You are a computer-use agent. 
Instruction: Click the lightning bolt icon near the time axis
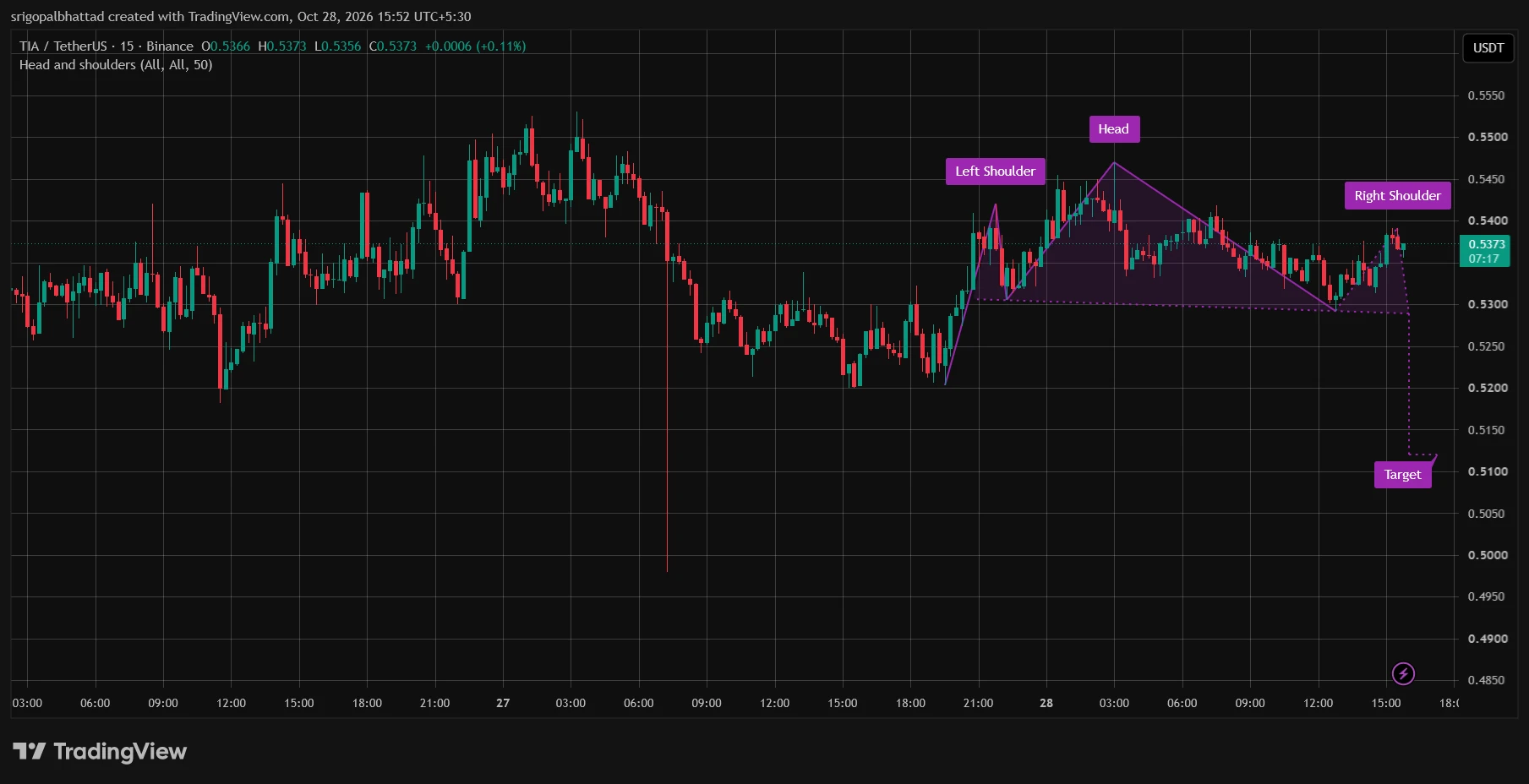pyautogui.click(x=1403, y=673)
